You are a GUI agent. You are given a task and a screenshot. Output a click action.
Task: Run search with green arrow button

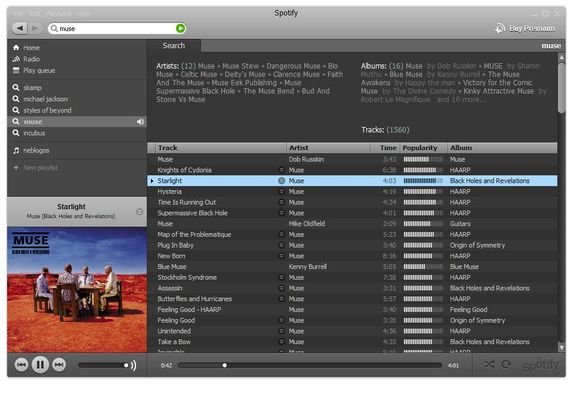click(180, 28)
